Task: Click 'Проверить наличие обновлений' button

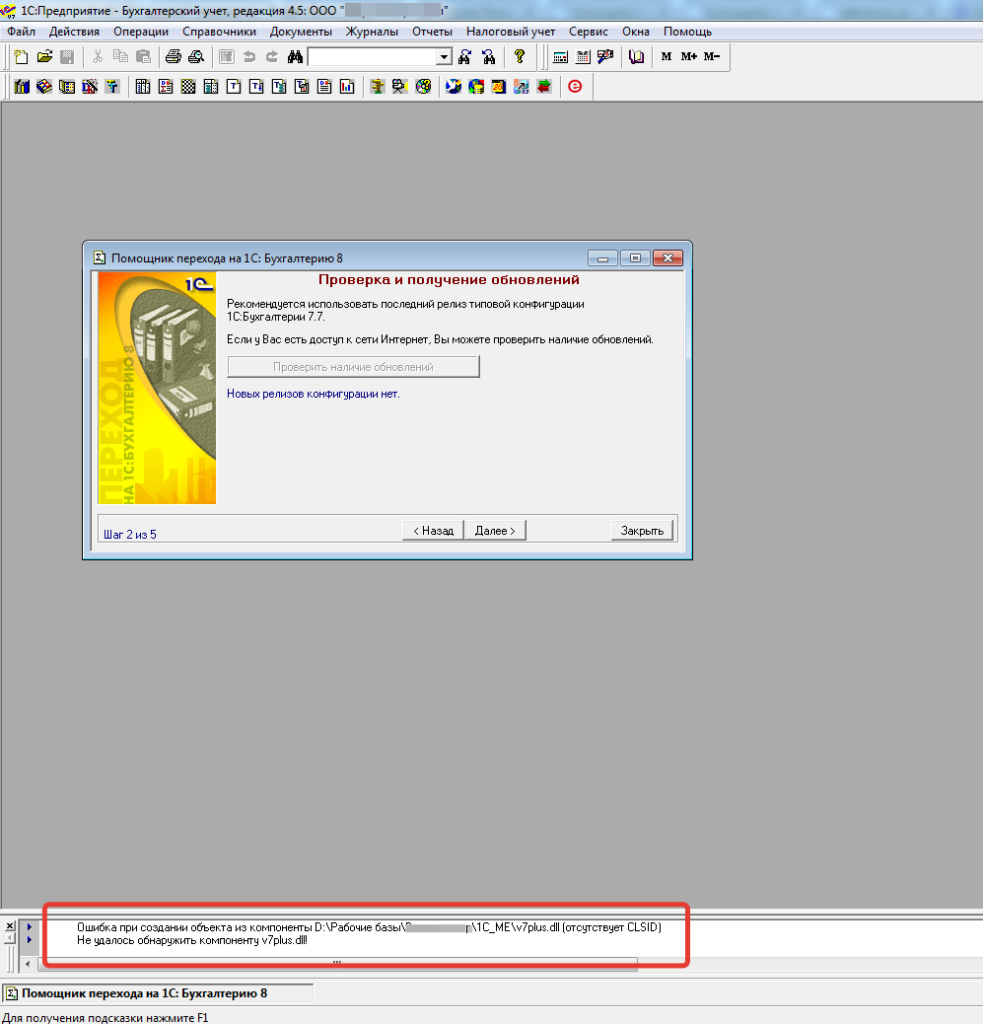Action: 353,367
